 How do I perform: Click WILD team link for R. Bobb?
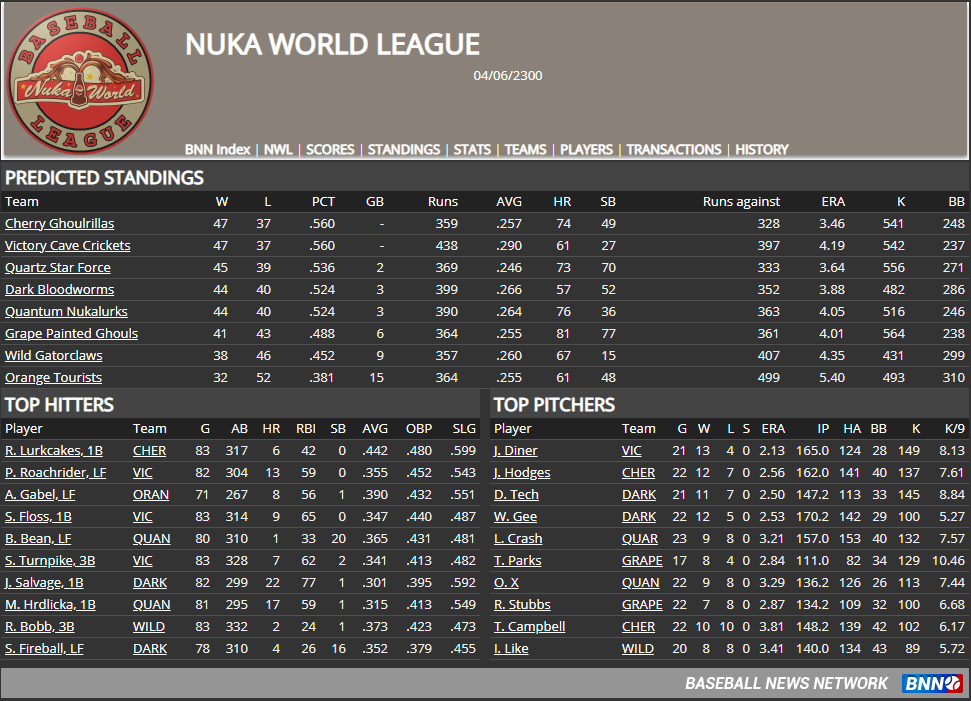click(149, 627)
